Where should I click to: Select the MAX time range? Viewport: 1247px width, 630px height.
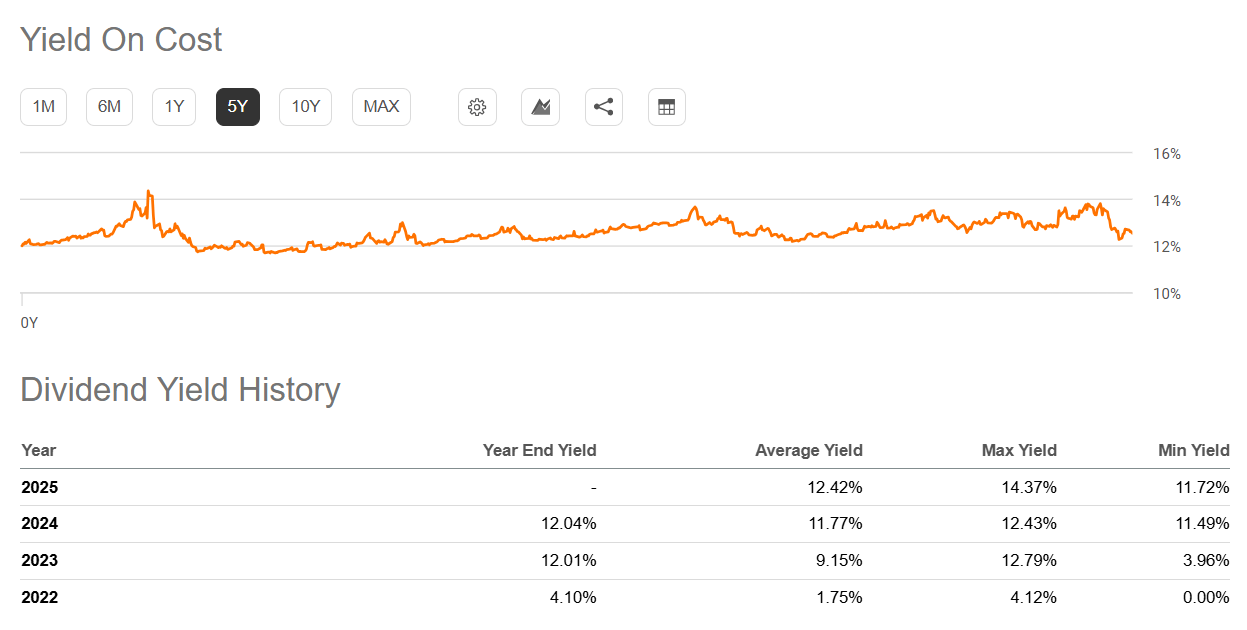tap(380, 107)
